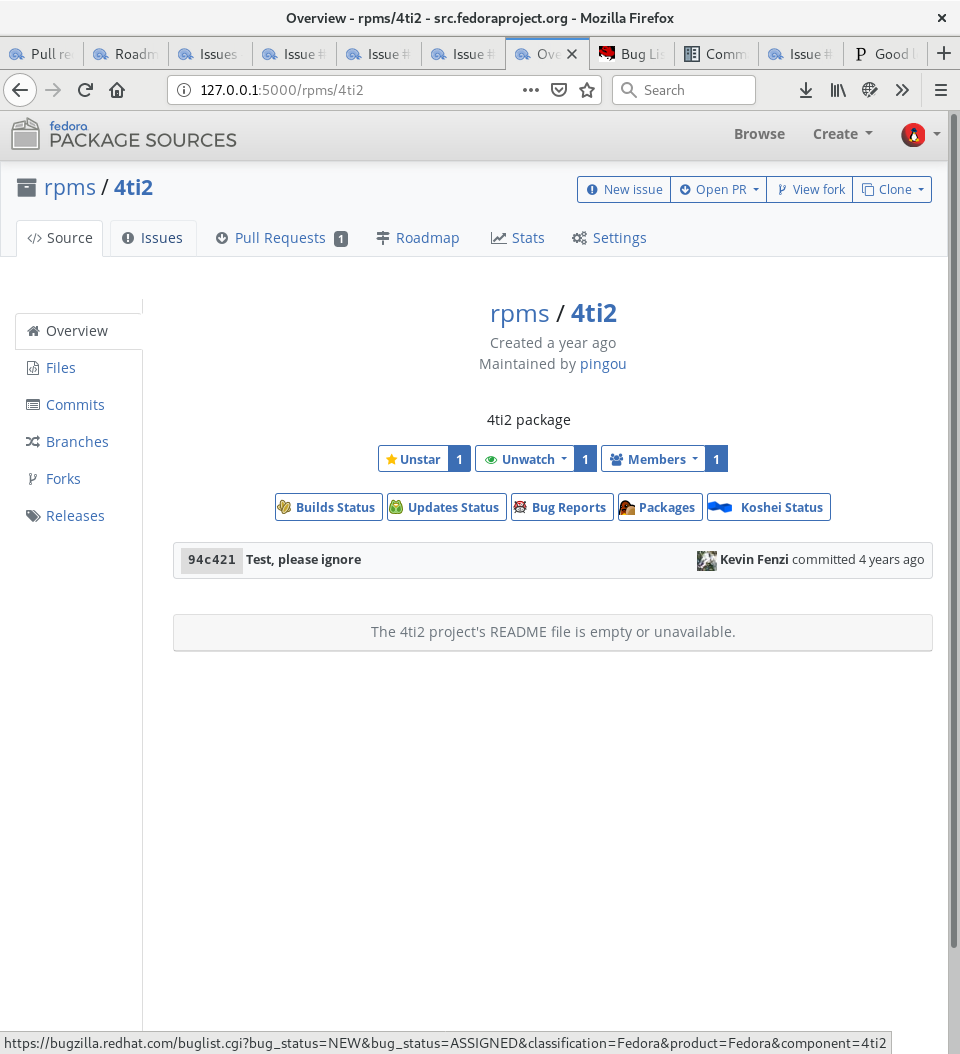The width and height of the screenshot is (960, 1054).
Task: Open the project Settings tab
Action: click(609, 238)
